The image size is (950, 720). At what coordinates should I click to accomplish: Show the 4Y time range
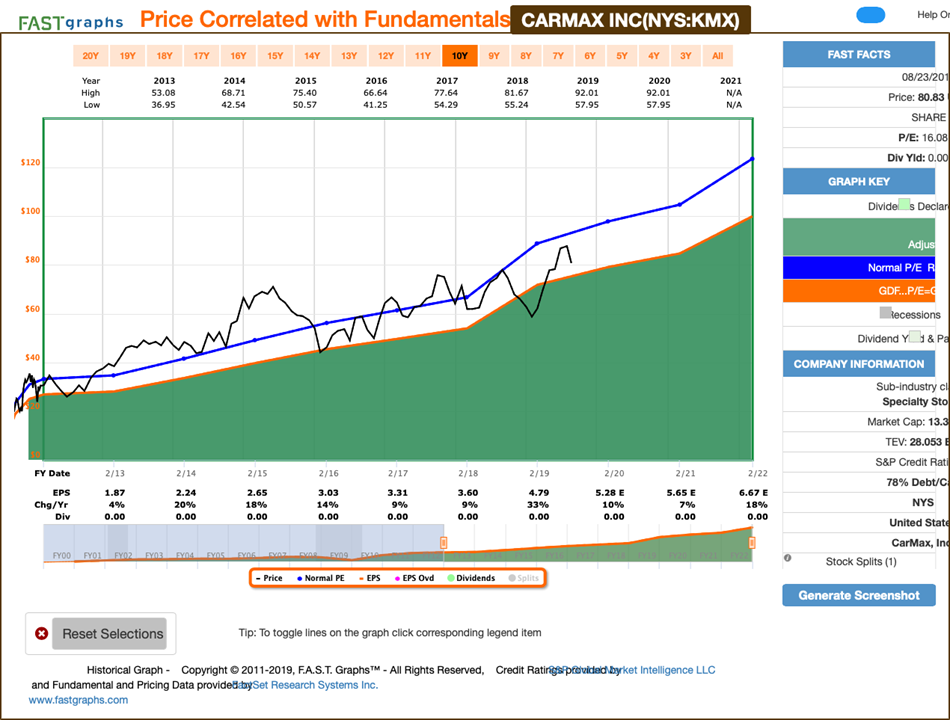click(654, 56)
